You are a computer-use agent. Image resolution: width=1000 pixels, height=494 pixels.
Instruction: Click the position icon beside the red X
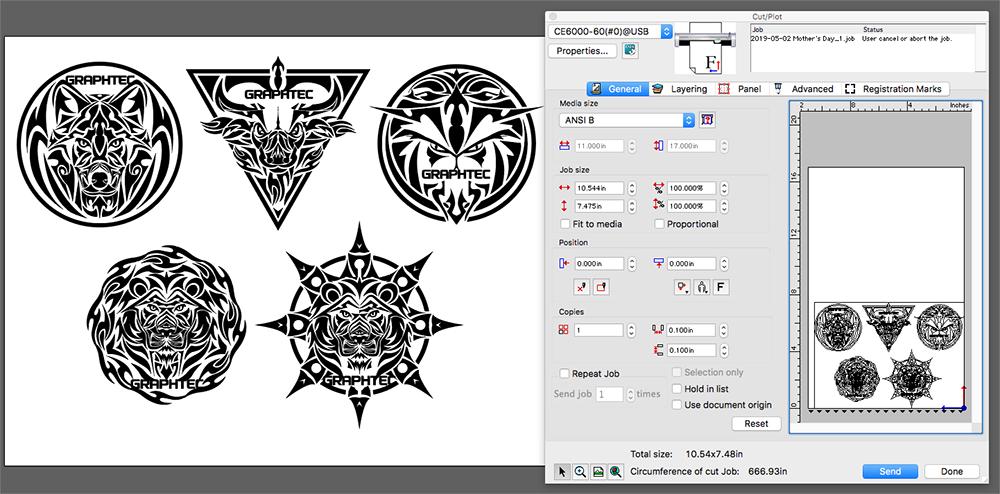(x=601, y=287)
